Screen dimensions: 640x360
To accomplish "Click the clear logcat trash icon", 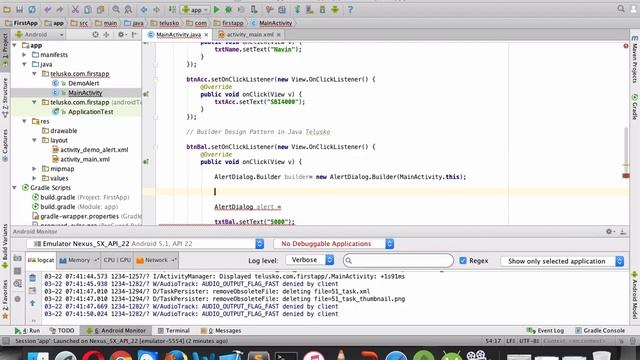I will coord(33,278).
